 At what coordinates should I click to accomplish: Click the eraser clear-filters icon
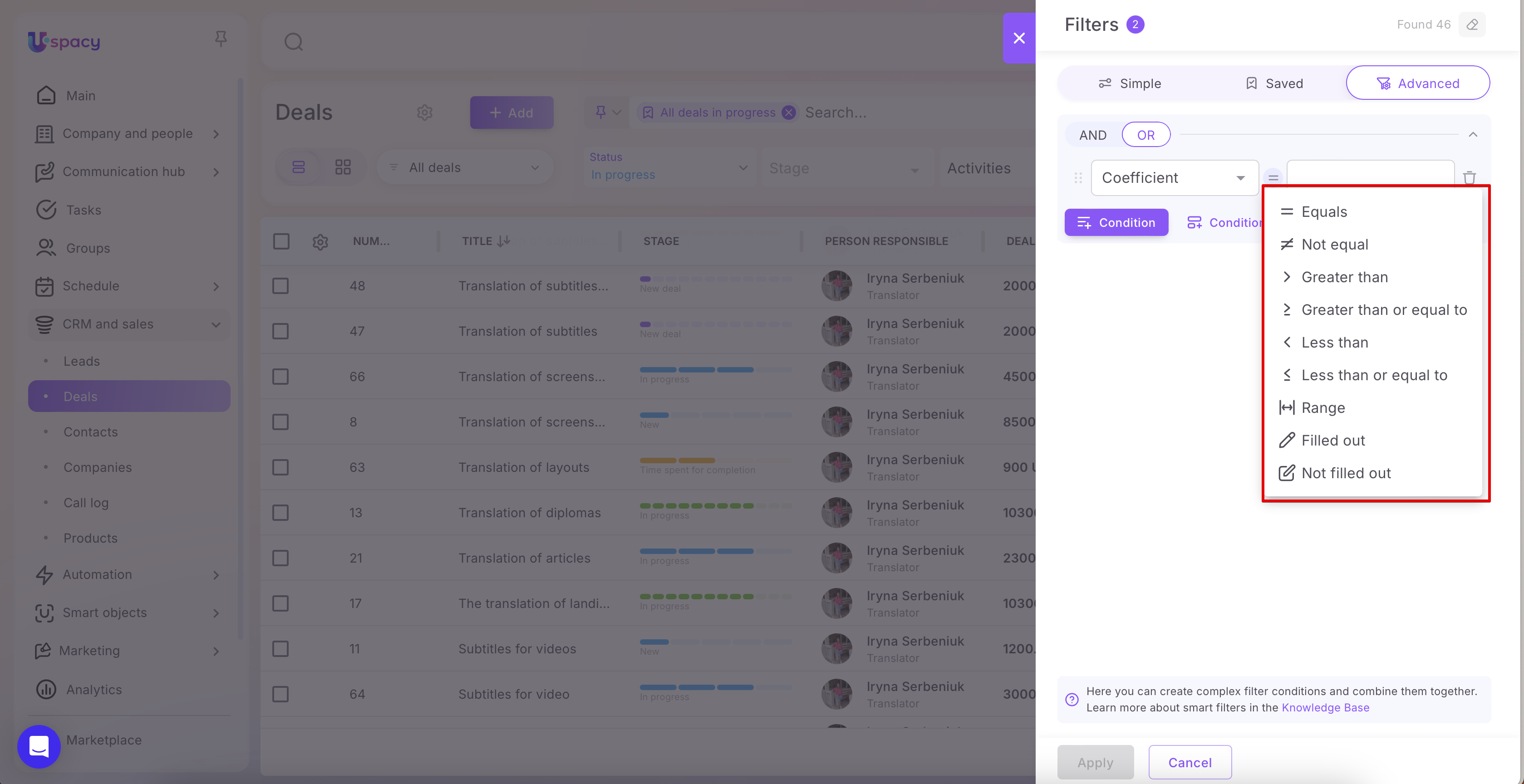pyautogui.click(x=1472, y=25)
